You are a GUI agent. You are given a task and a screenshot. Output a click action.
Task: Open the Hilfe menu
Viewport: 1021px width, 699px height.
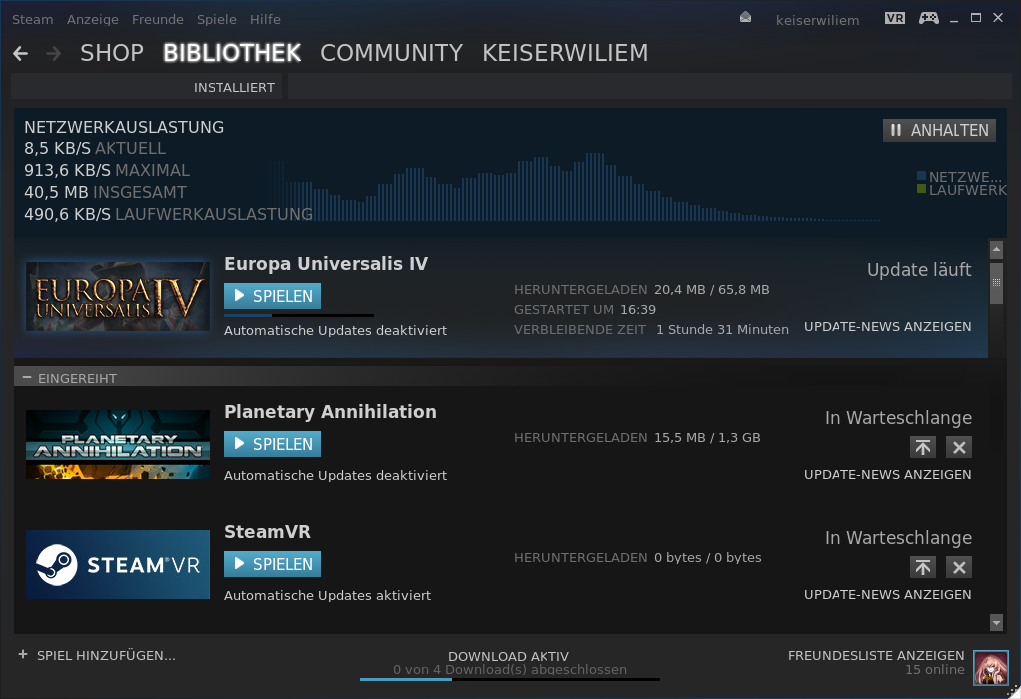(265, 20)
